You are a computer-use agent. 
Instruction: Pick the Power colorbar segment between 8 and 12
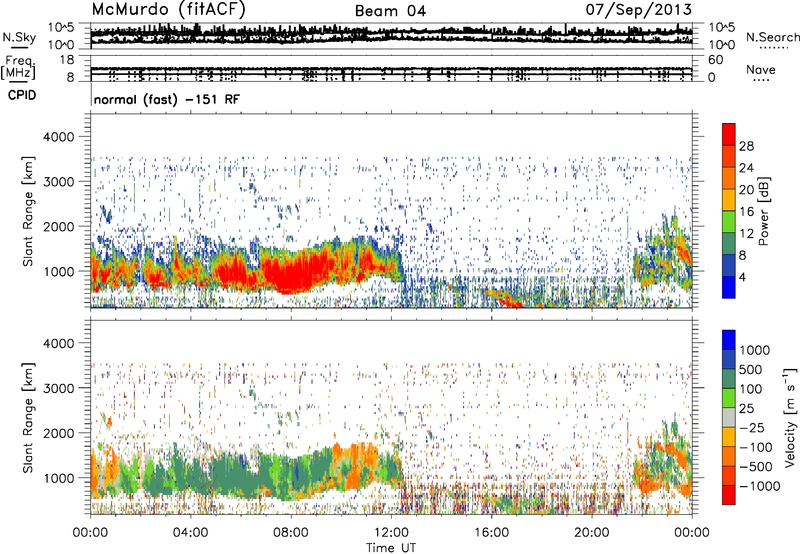729,243
